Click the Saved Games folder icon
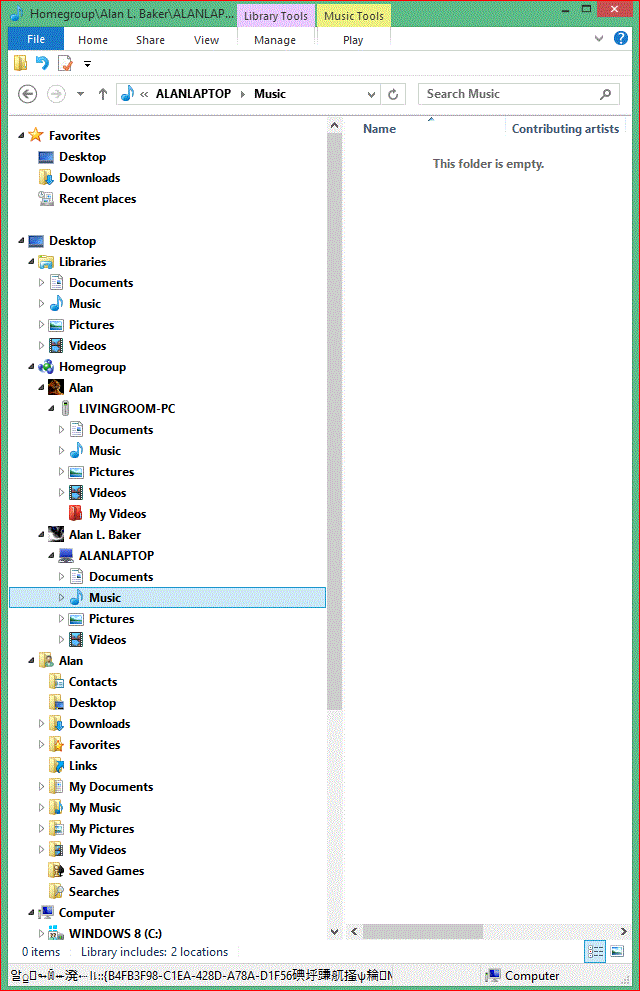Image resolution: width=640 pixels, height=991 pixels. click(x=56, y=870)
